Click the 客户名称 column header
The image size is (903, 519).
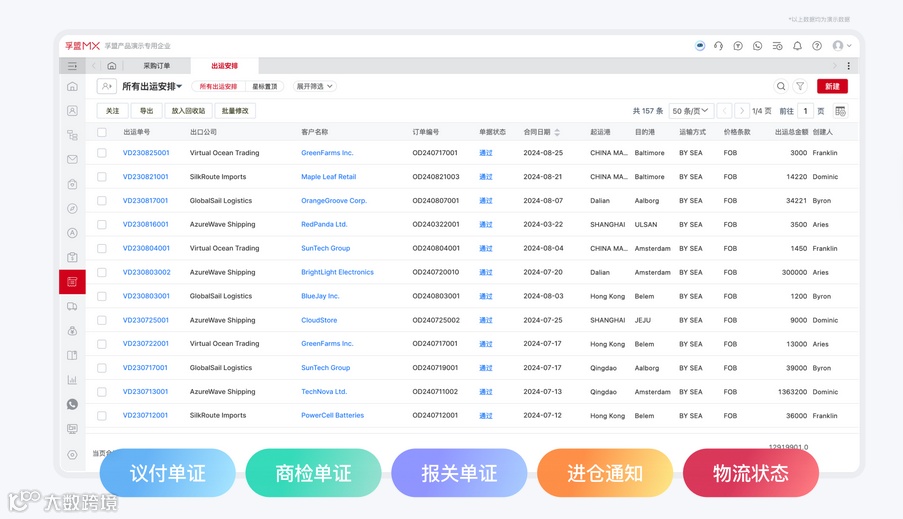[x=314, y=132]
